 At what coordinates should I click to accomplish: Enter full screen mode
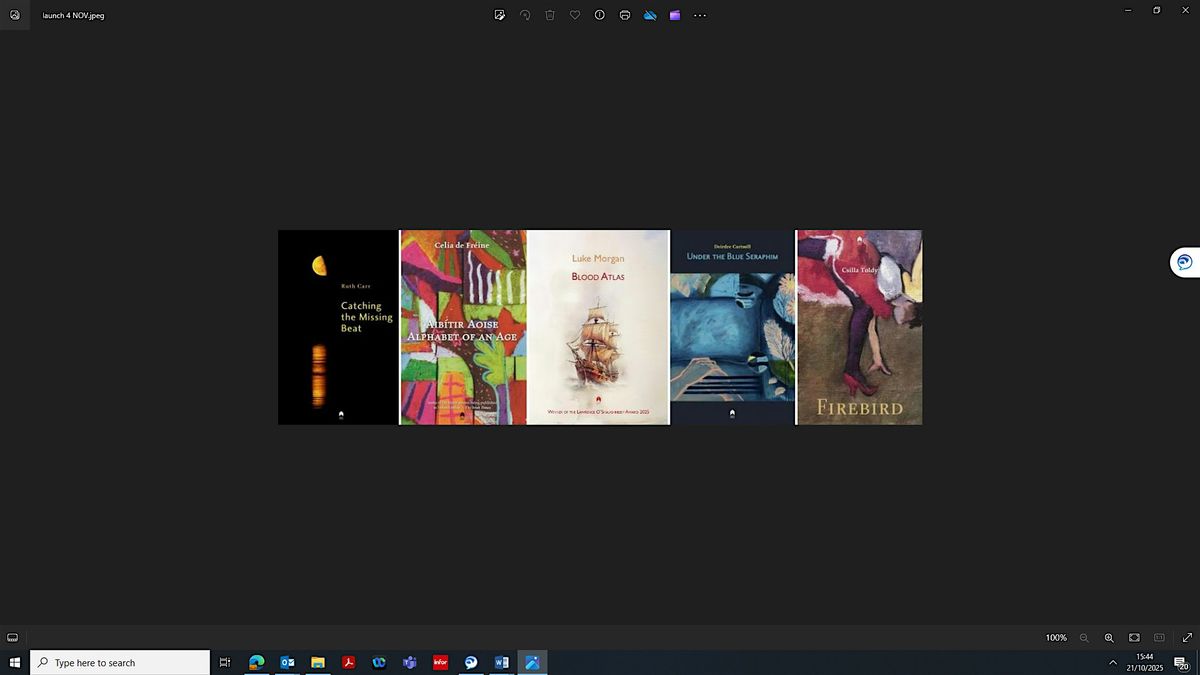1187,638
